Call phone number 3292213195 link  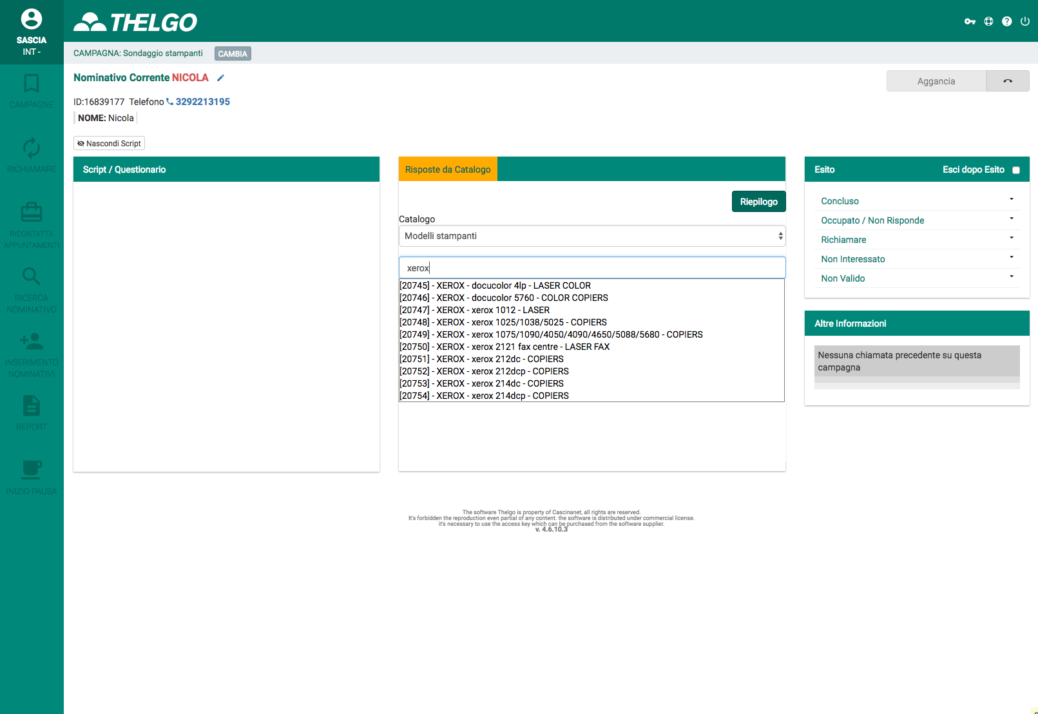[x=203, y=102]
